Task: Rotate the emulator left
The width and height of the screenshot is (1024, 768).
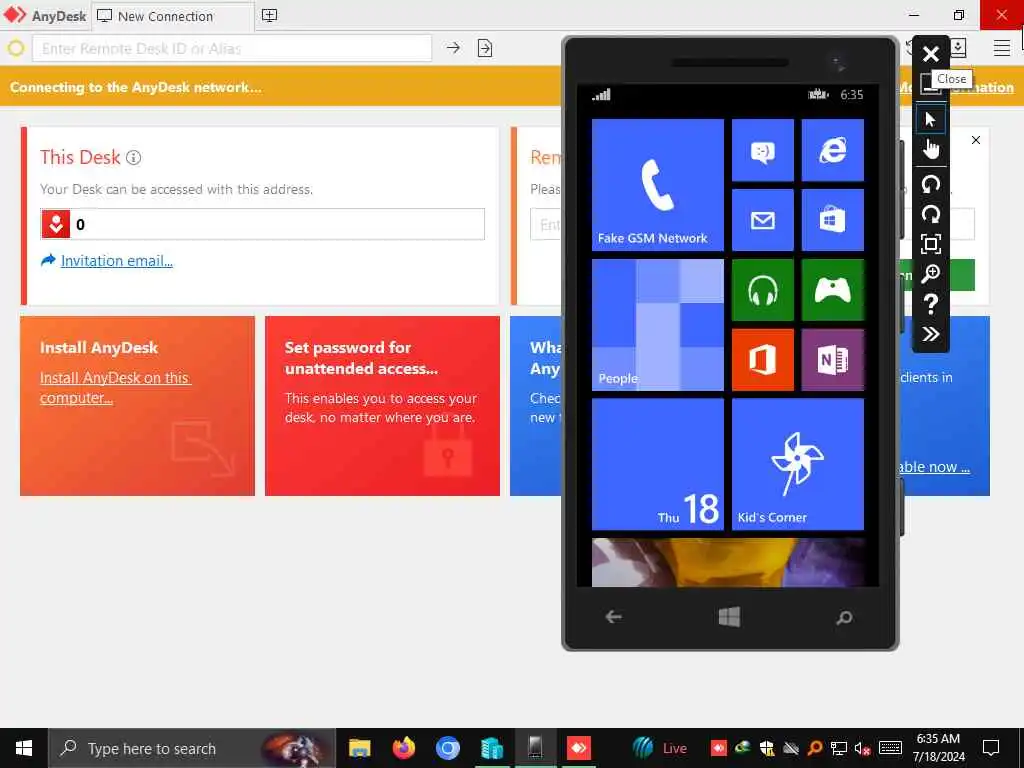Action: point(931,184)
